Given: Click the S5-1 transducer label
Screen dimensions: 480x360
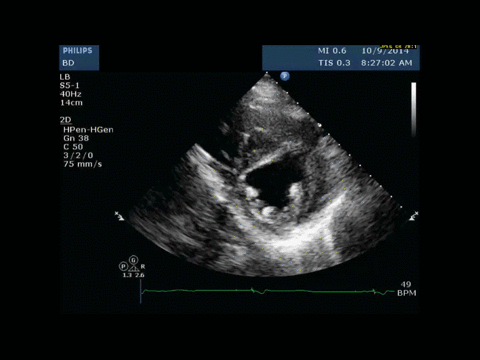Looking at the screenshot, I should pyautogui.click(x=70, y=85).
